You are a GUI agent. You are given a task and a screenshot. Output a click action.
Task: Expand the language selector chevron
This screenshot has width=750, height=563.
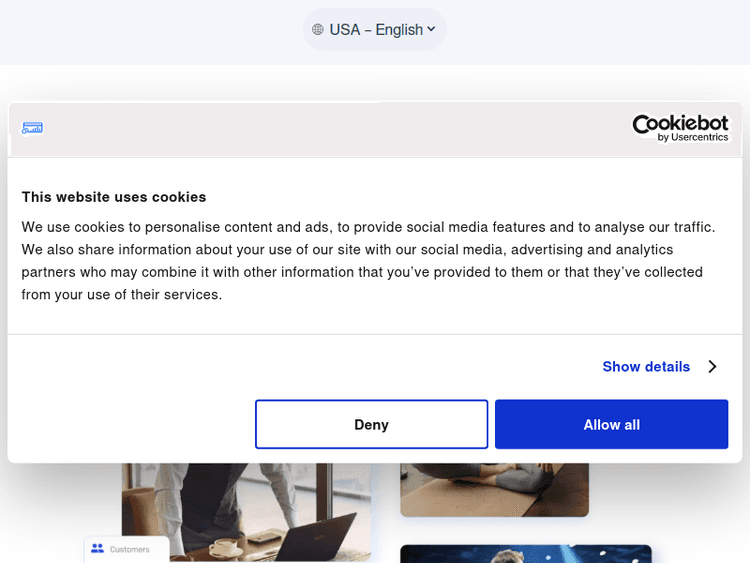click(432, 29)
